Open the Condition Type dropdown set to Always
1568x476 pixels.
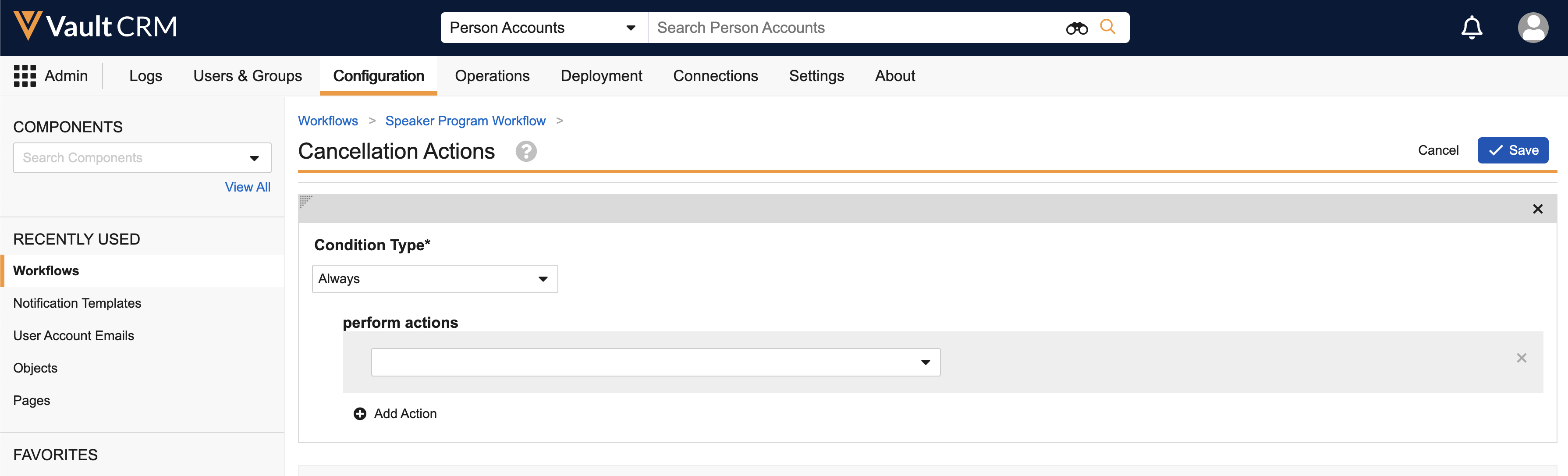click(x=435, y=279)
